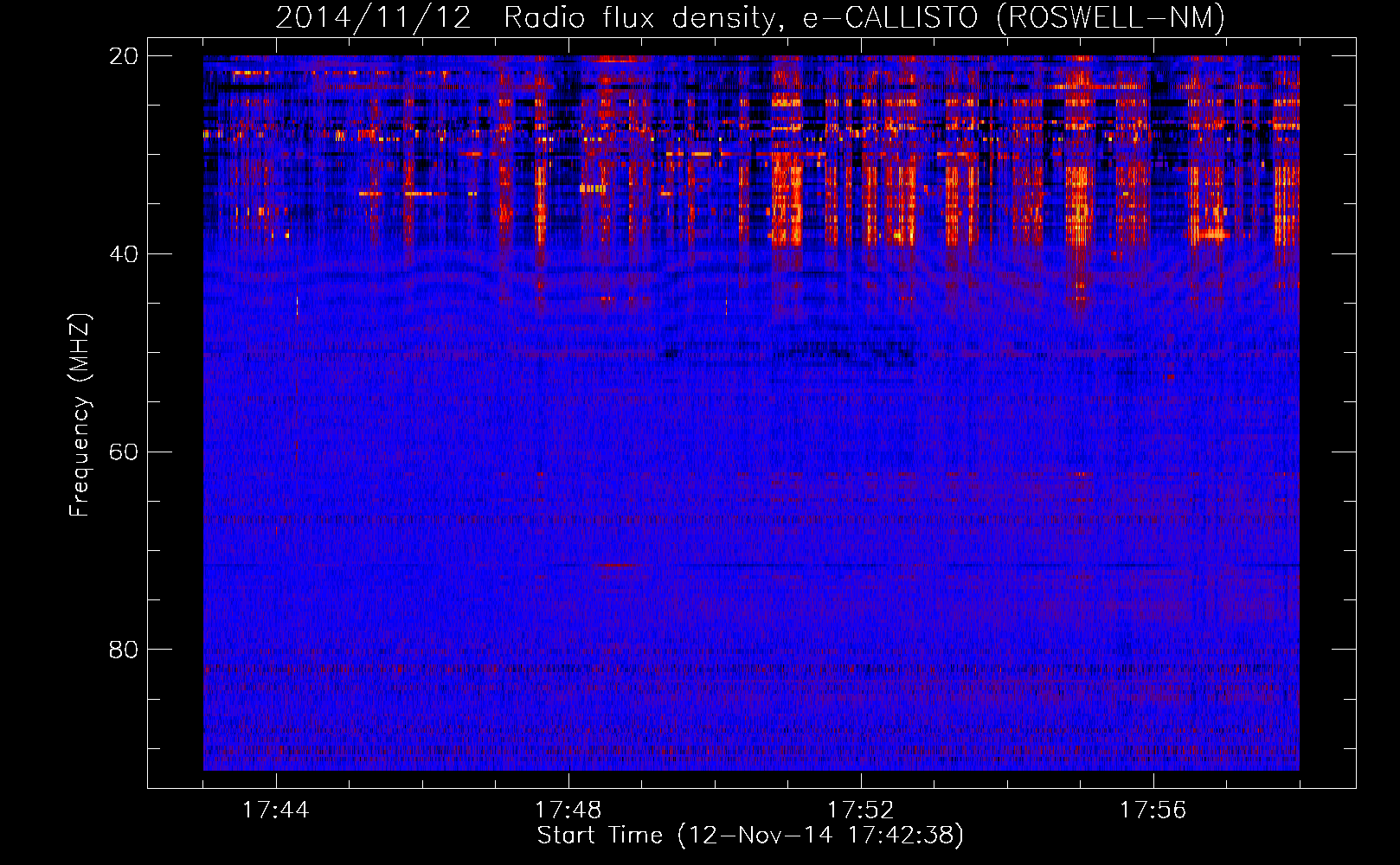Image resolution: width=1400 pixels, height=865 pixels.
Task: Click the 17:48 time tick label
Action: coord(568,811)
